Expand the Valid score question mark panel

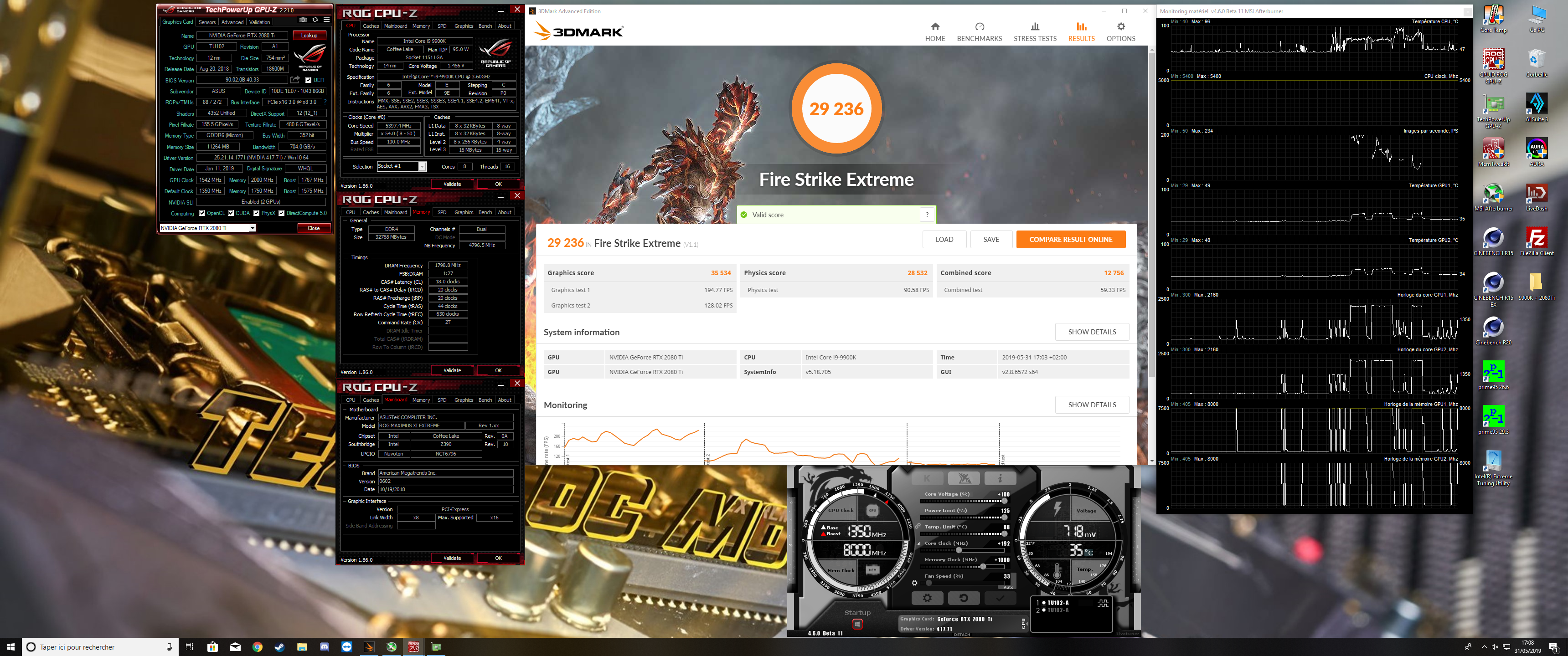point(926,215)
